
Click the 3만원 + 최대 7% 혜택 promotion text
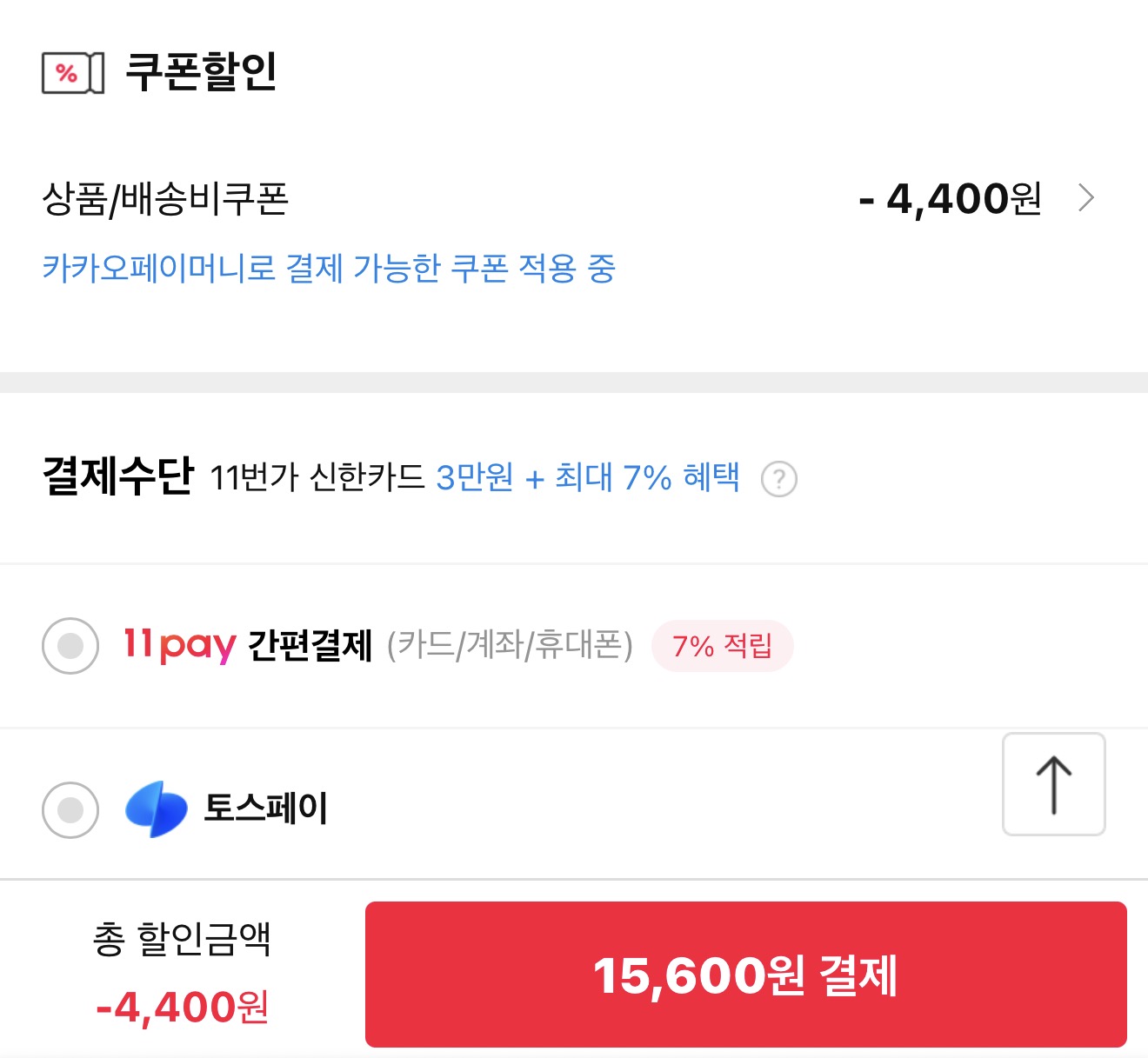[587, 477]
